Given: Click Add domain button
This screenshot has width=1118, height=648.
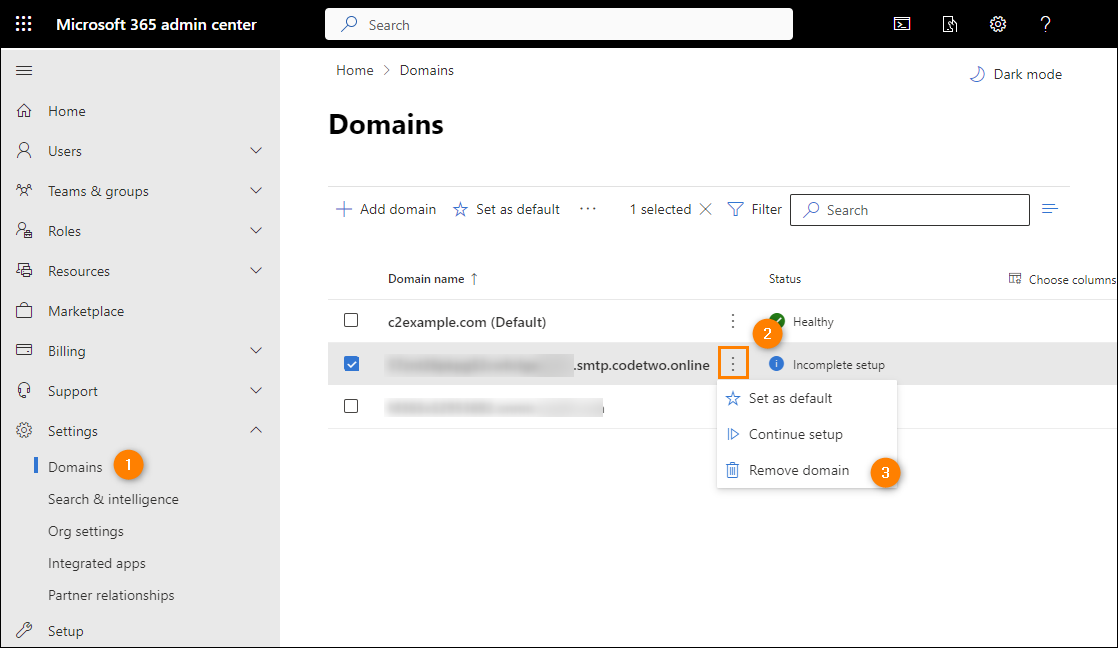Looking at the screenshot, I should coord(386,209).
